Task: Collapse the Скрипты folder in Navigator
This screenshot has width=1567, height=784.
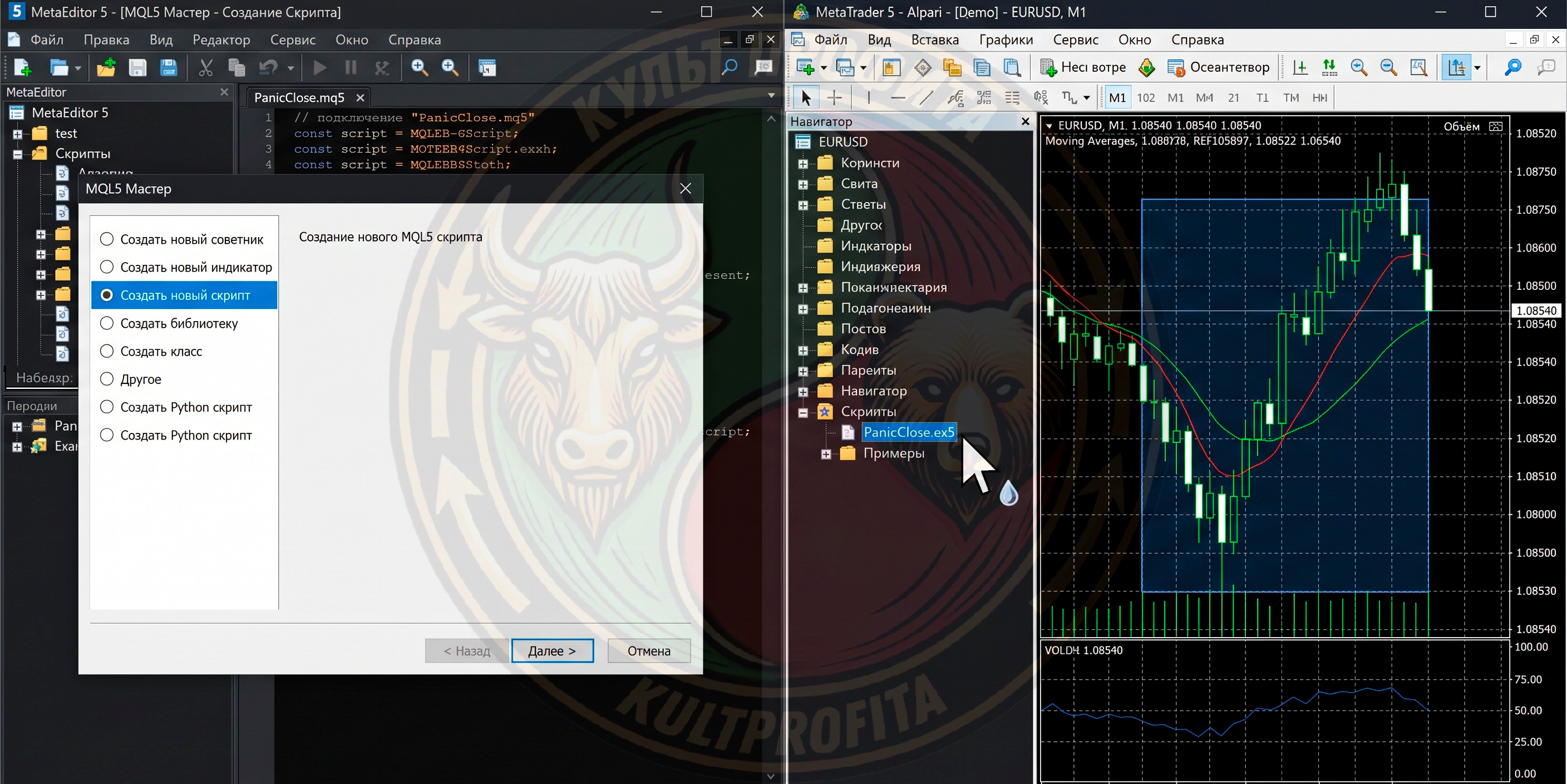Action: tap(803, 412)
